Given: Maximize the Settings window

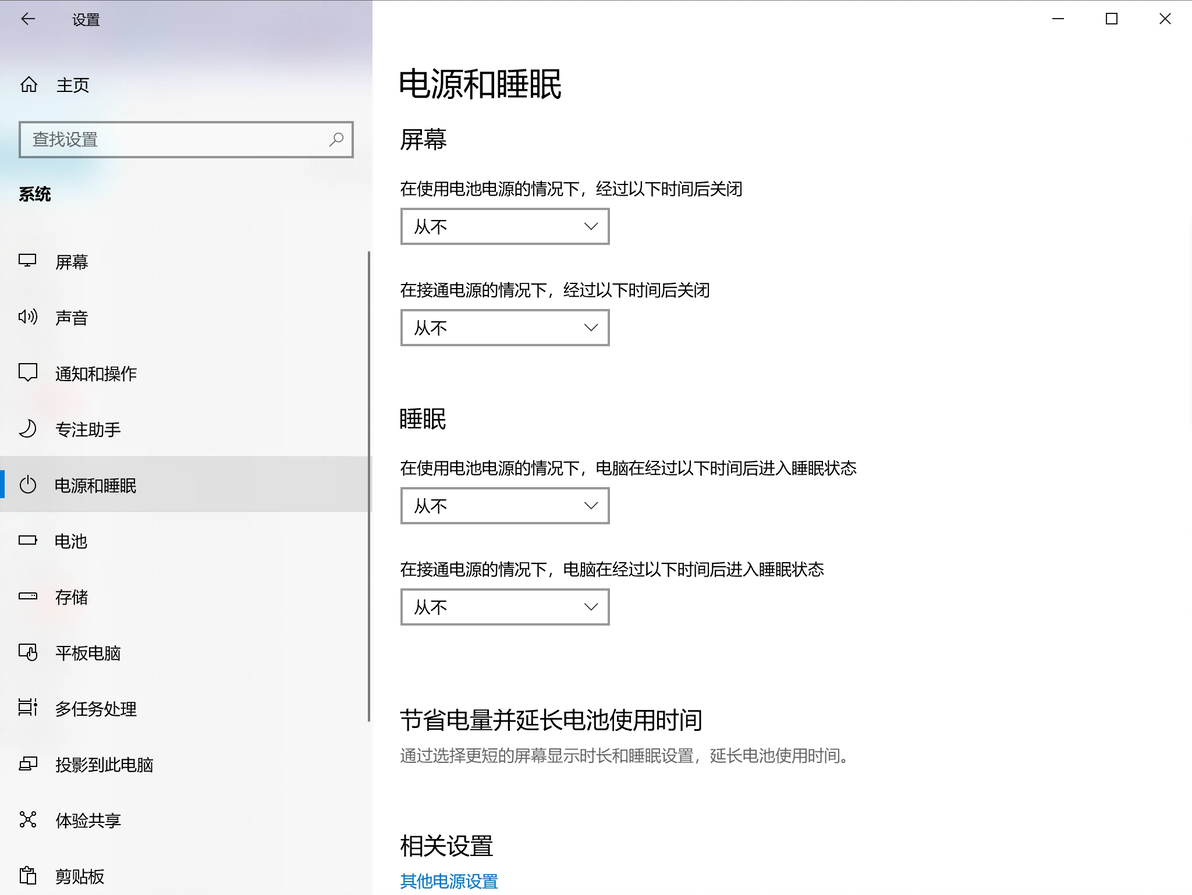Looking at the screenshot, I should [1111, 19].
